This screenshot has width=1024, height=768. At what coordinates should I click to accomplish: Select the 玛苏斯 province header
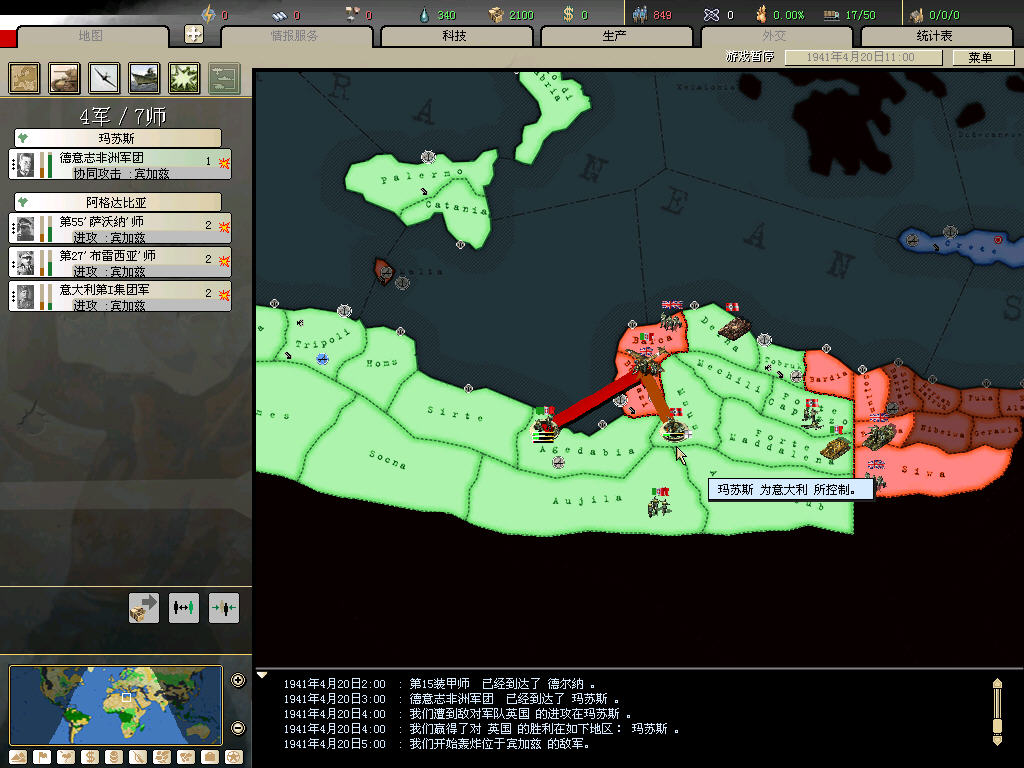coord(118,138)
